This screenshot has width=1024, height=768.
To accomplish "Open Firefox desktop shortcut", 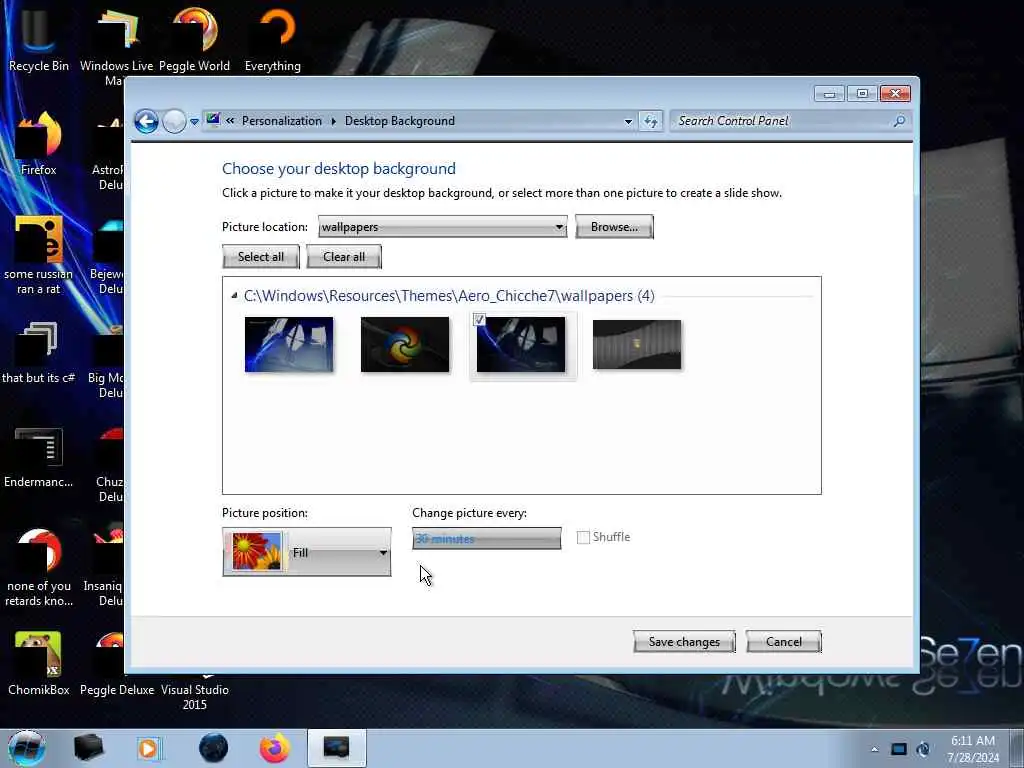I will 38,144.
